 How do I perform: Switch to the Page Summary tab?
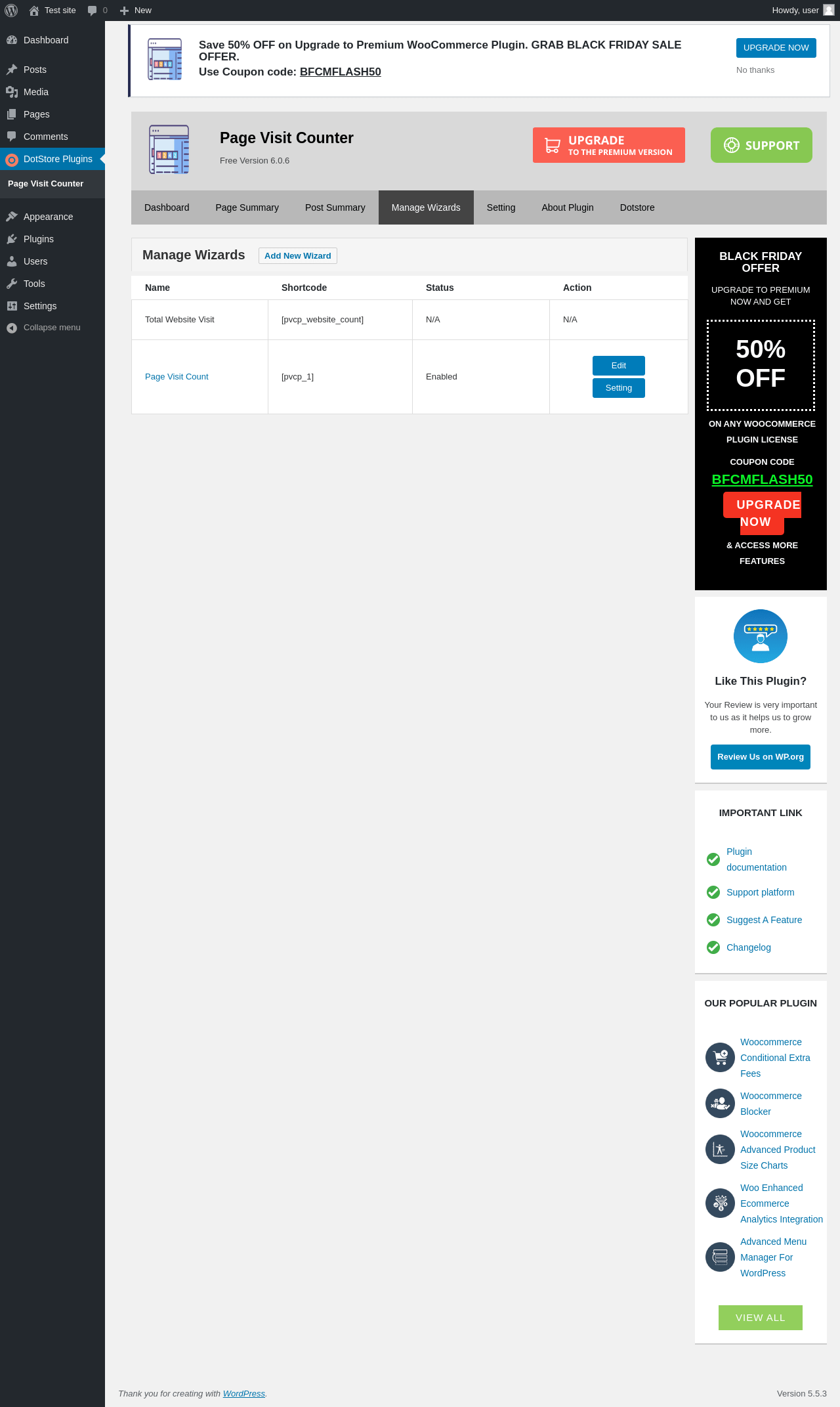coord(247,207)
